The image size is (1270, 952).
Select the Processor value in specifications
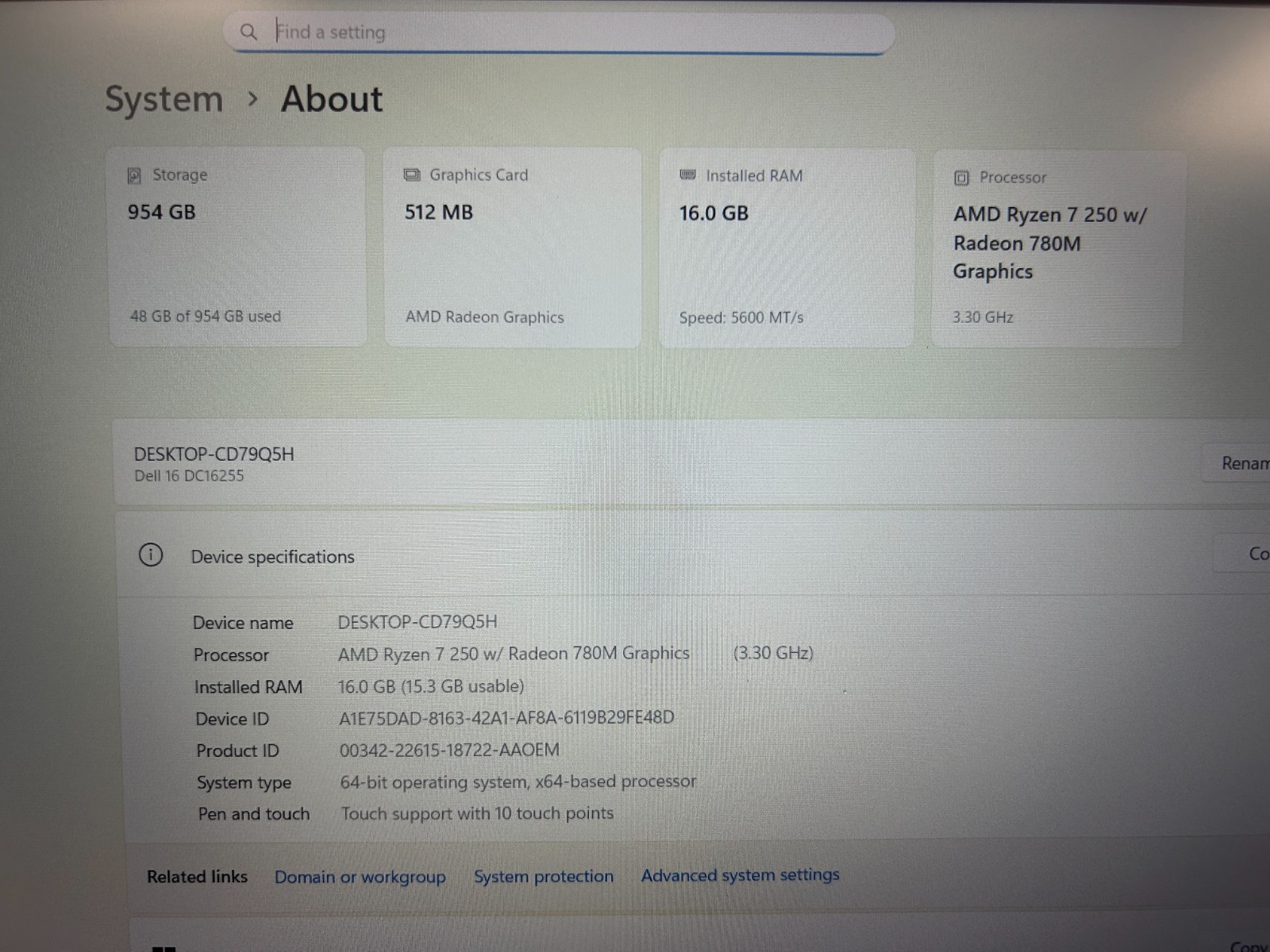(514, 654)
